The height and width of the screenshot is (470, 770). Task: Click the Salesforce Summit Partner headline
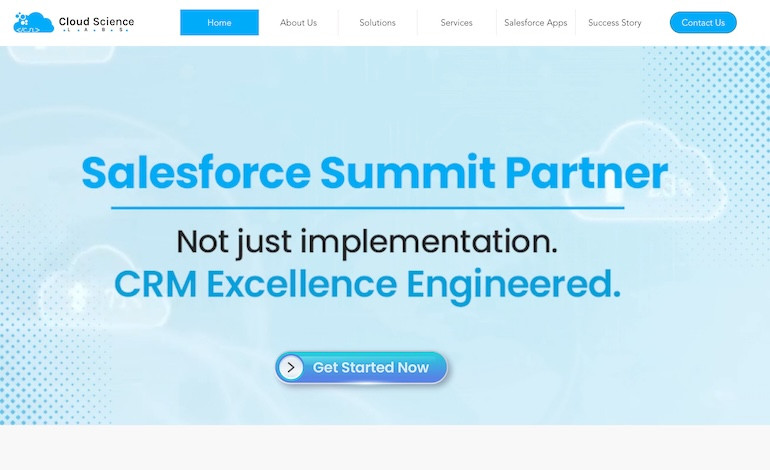point(374,173)
